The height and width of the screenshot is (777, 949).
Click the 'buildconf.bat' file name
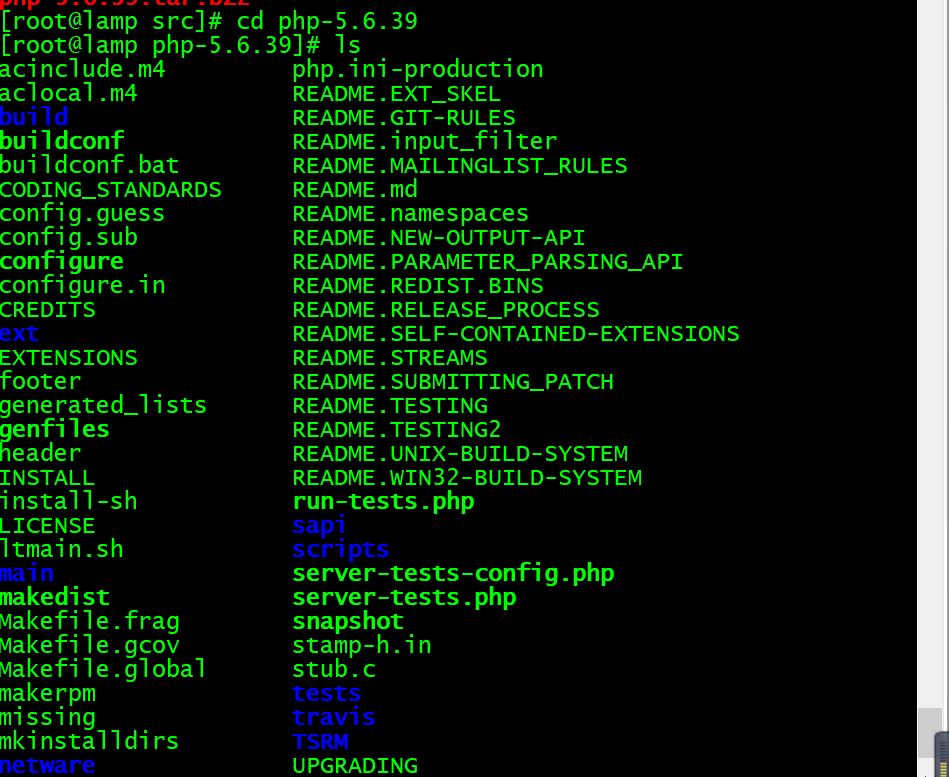90,165
